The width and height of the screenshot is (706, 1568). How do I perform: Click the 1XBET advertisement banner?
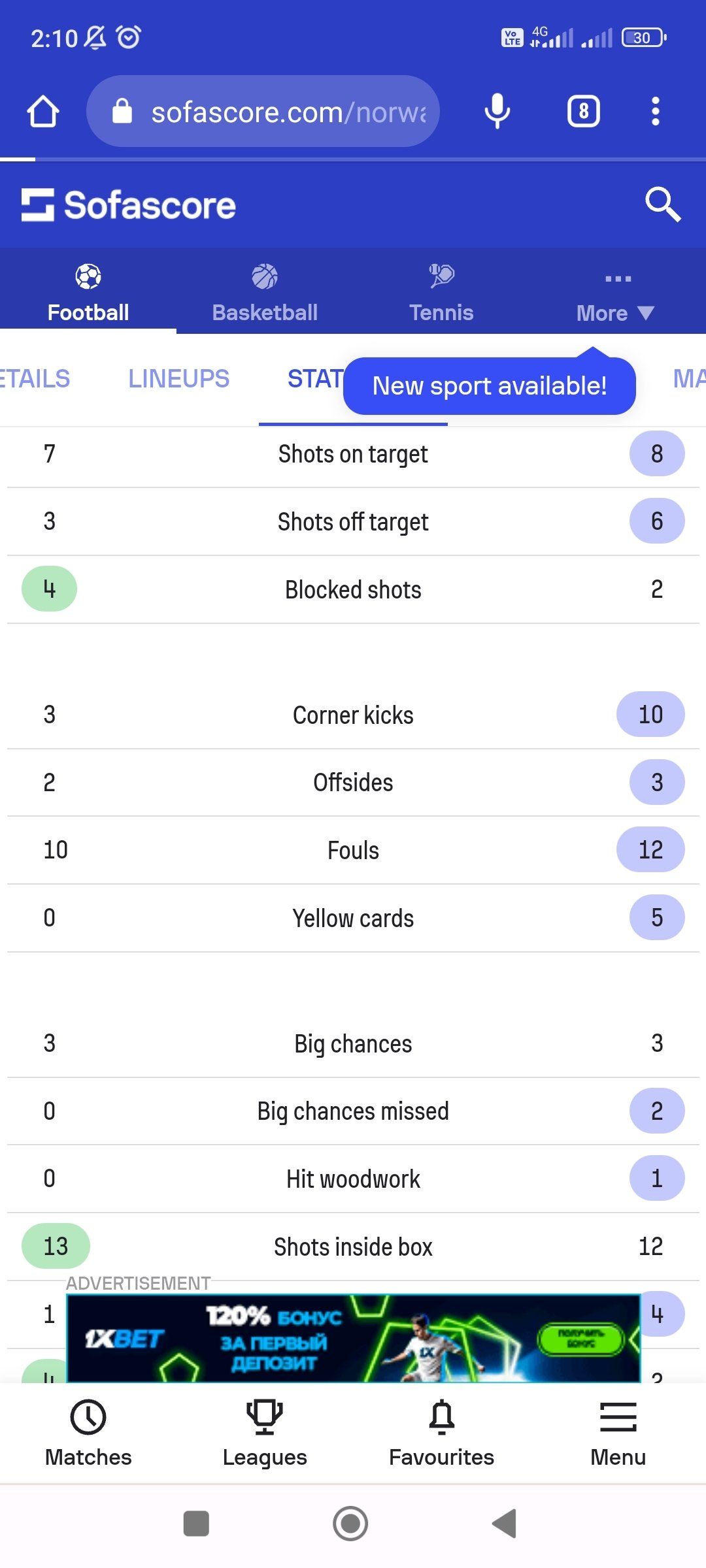point(353,1338)
